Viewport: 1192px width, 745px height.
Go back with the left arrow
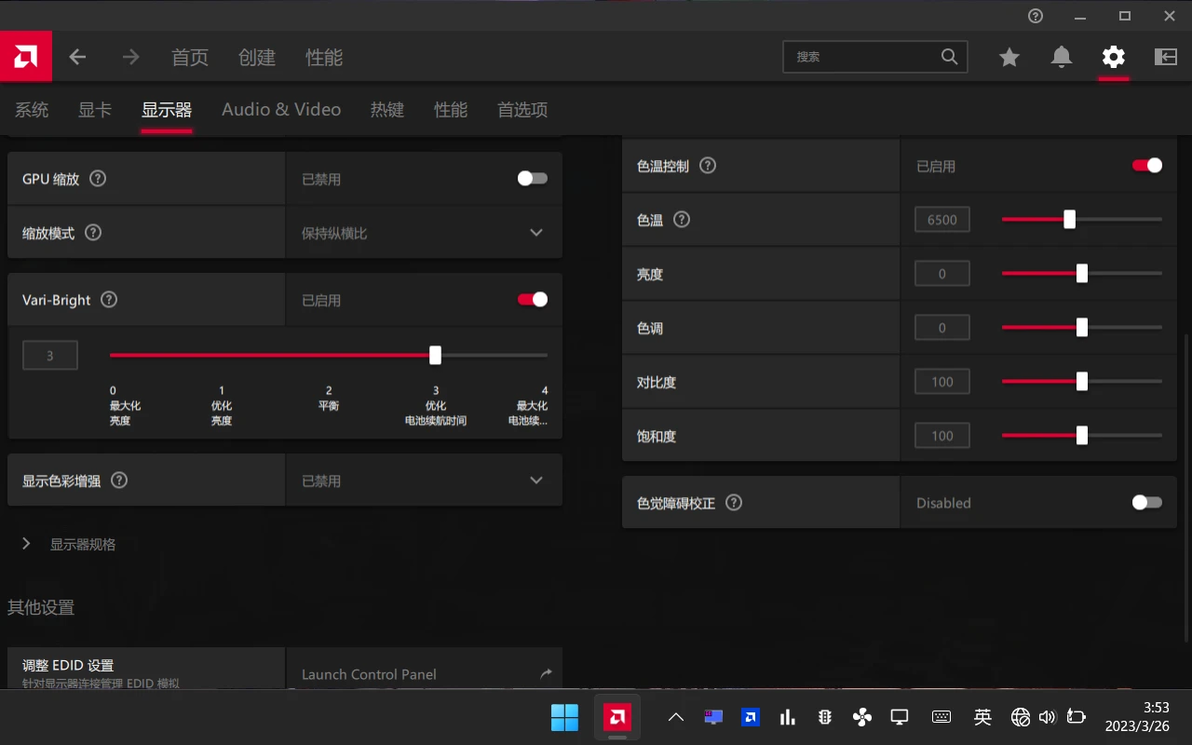coord(78,57)
